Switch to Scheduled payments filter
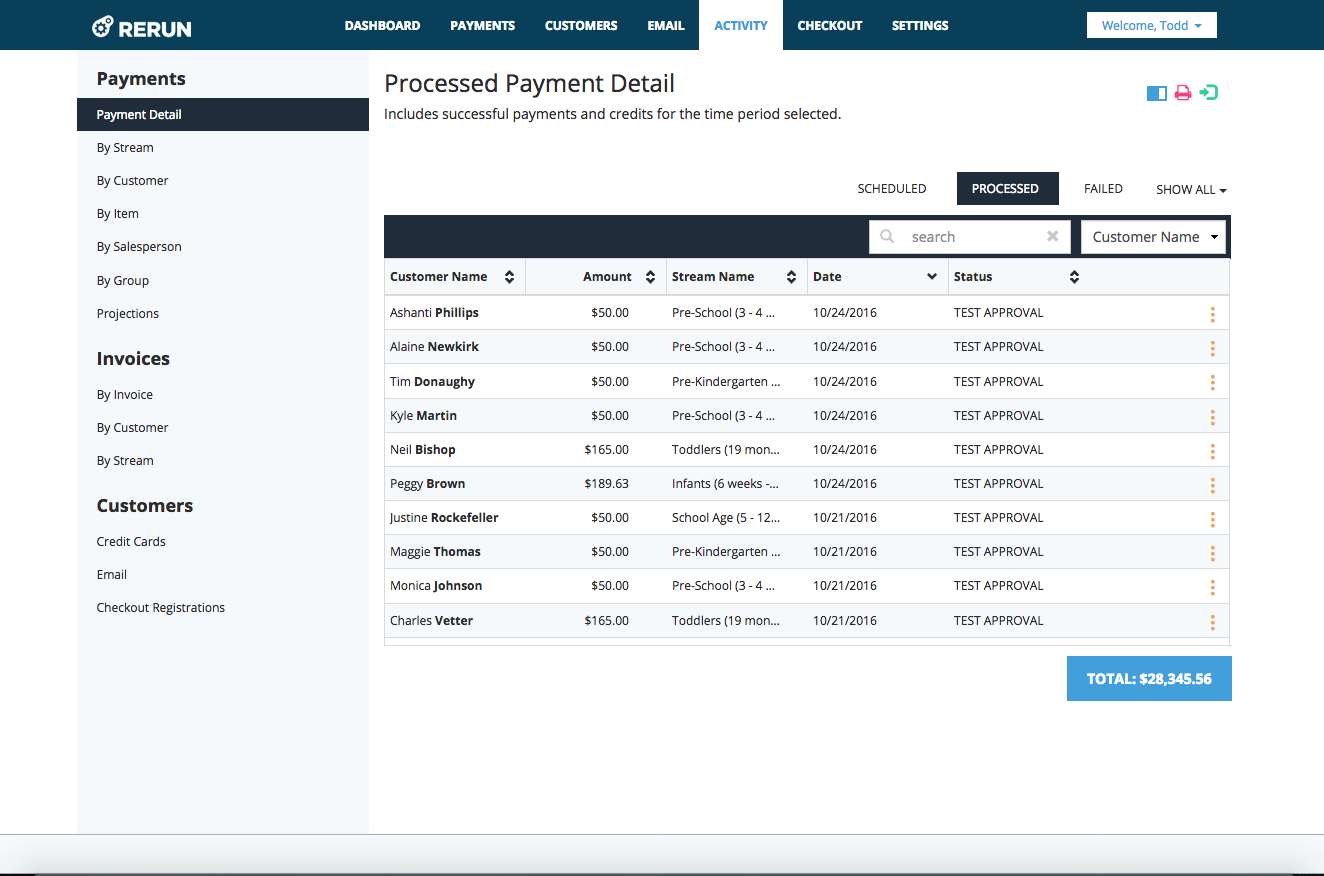Screen dimensions: 1324x876 (x=891, y=189)
